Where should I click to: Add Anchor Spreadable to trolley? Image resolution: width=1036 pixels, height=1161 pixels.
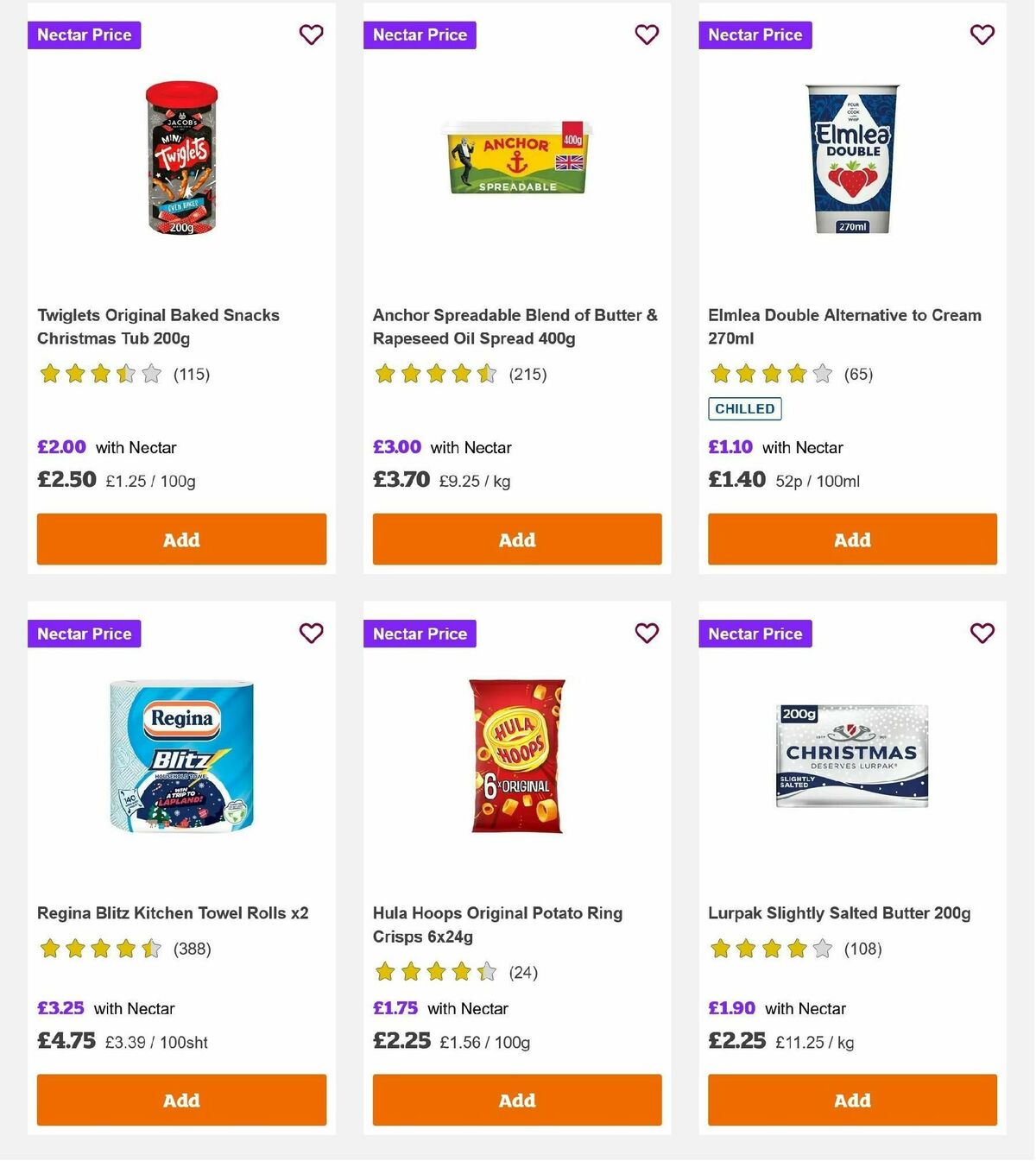516,539
